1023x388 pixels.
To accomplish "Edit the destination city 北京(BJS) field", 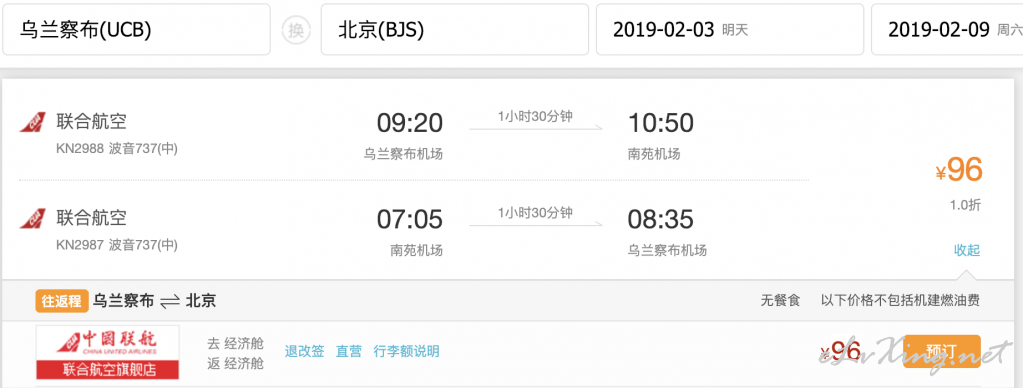I will point(455,30).
